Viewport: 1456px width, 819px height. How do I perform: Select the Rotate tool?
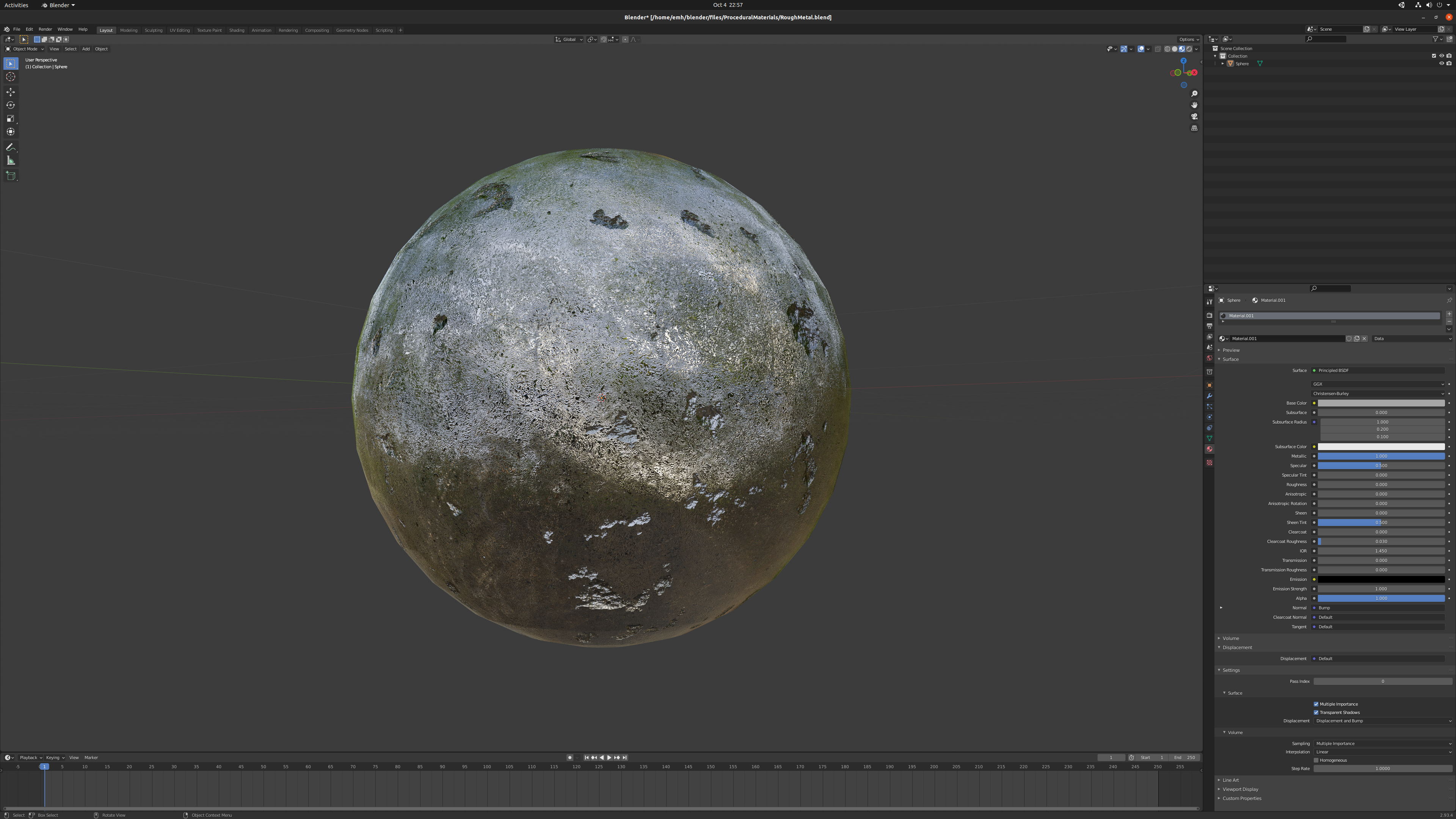pyautogui.click(x=11, y=105)
